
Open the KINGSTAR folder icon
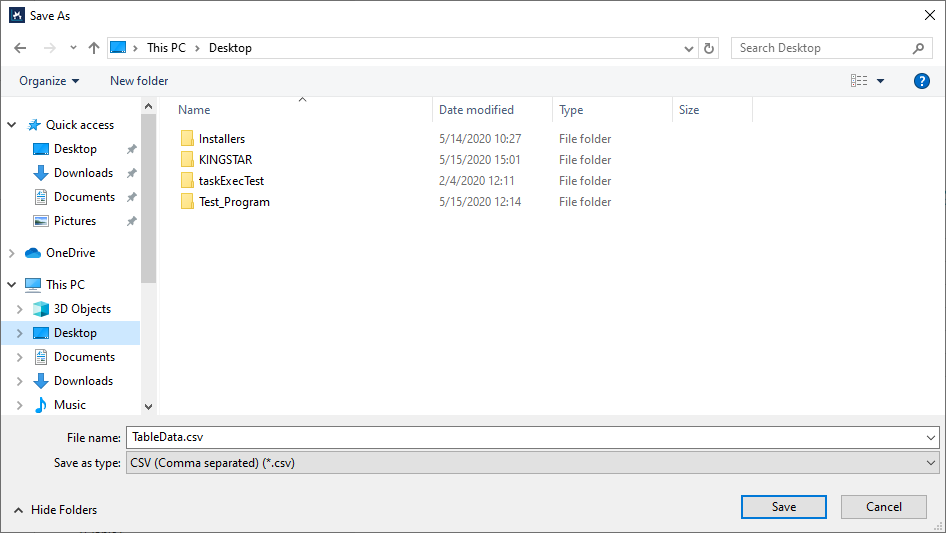187,160
